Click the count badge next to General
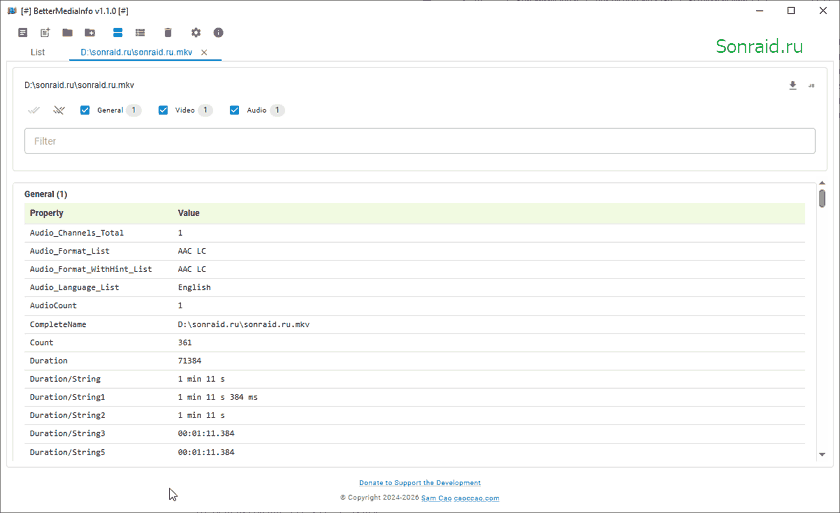The width and height of the screenshot is (840, 513). pyautogui.click(x=133, y=110)
